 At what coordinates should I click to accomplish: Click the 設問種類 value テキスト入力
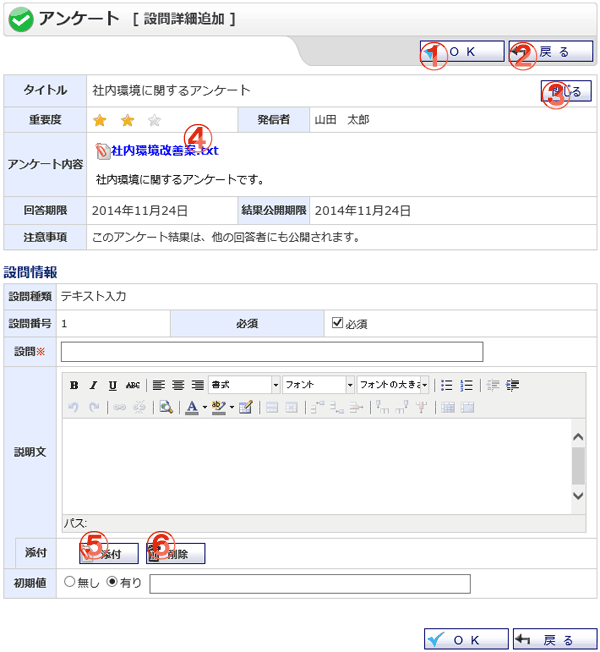[x=94, y=296]
